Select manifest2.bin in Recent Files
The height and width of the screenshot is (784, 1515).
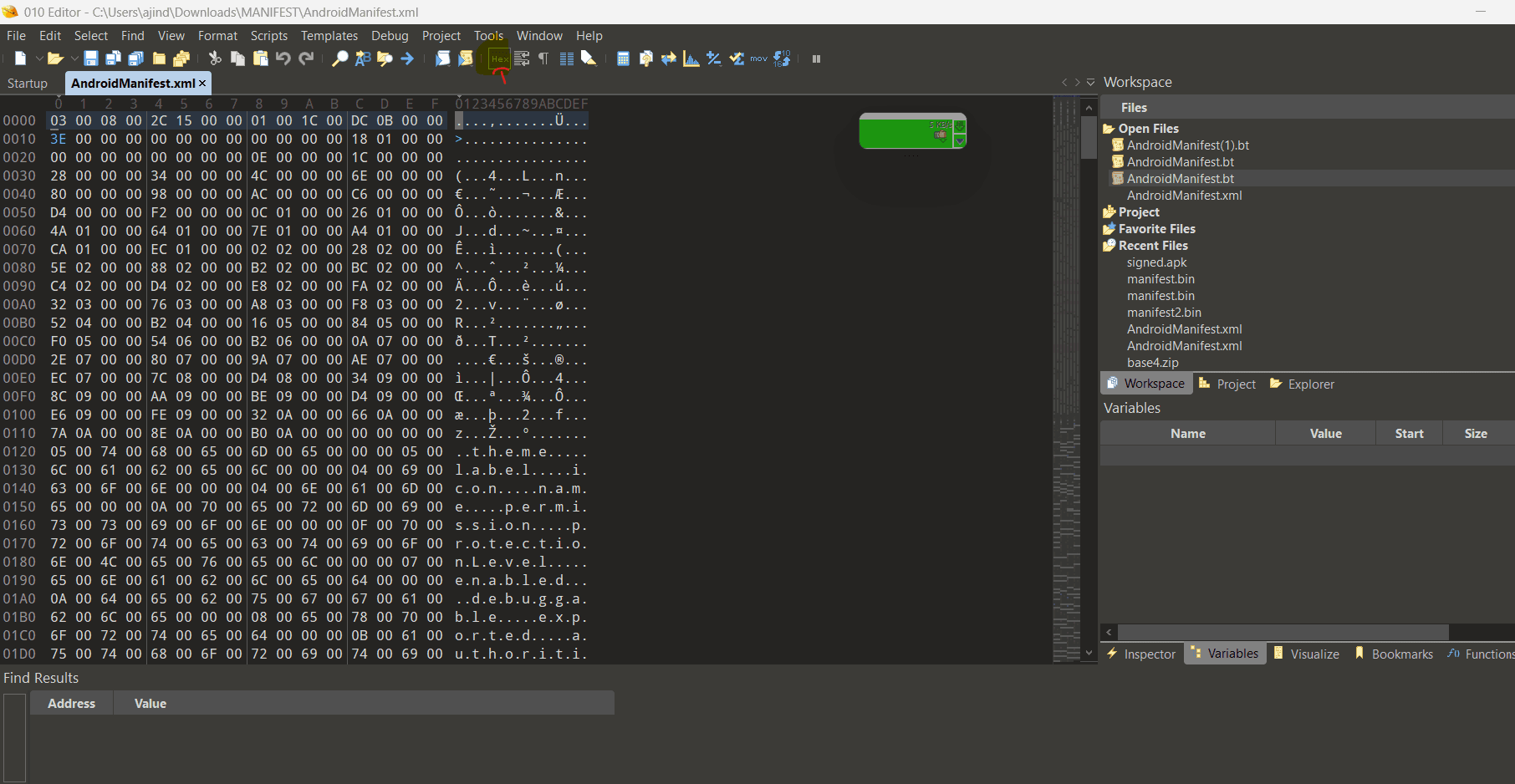pyautogui.click(x=1164, y=313)
